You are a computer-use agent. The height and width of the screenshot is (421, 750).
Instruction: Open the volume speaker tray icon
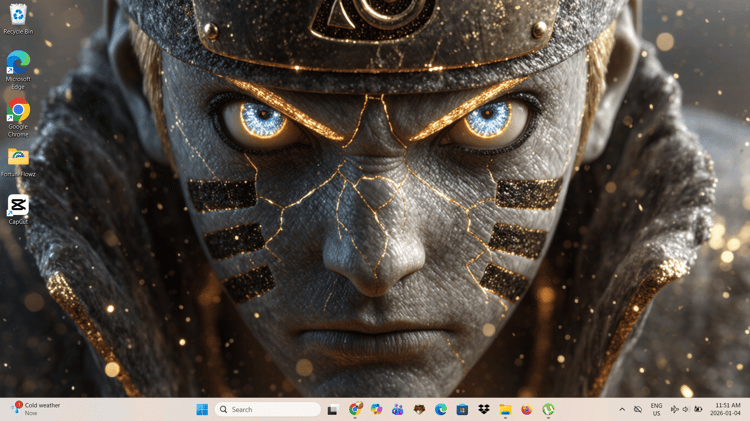686,410
